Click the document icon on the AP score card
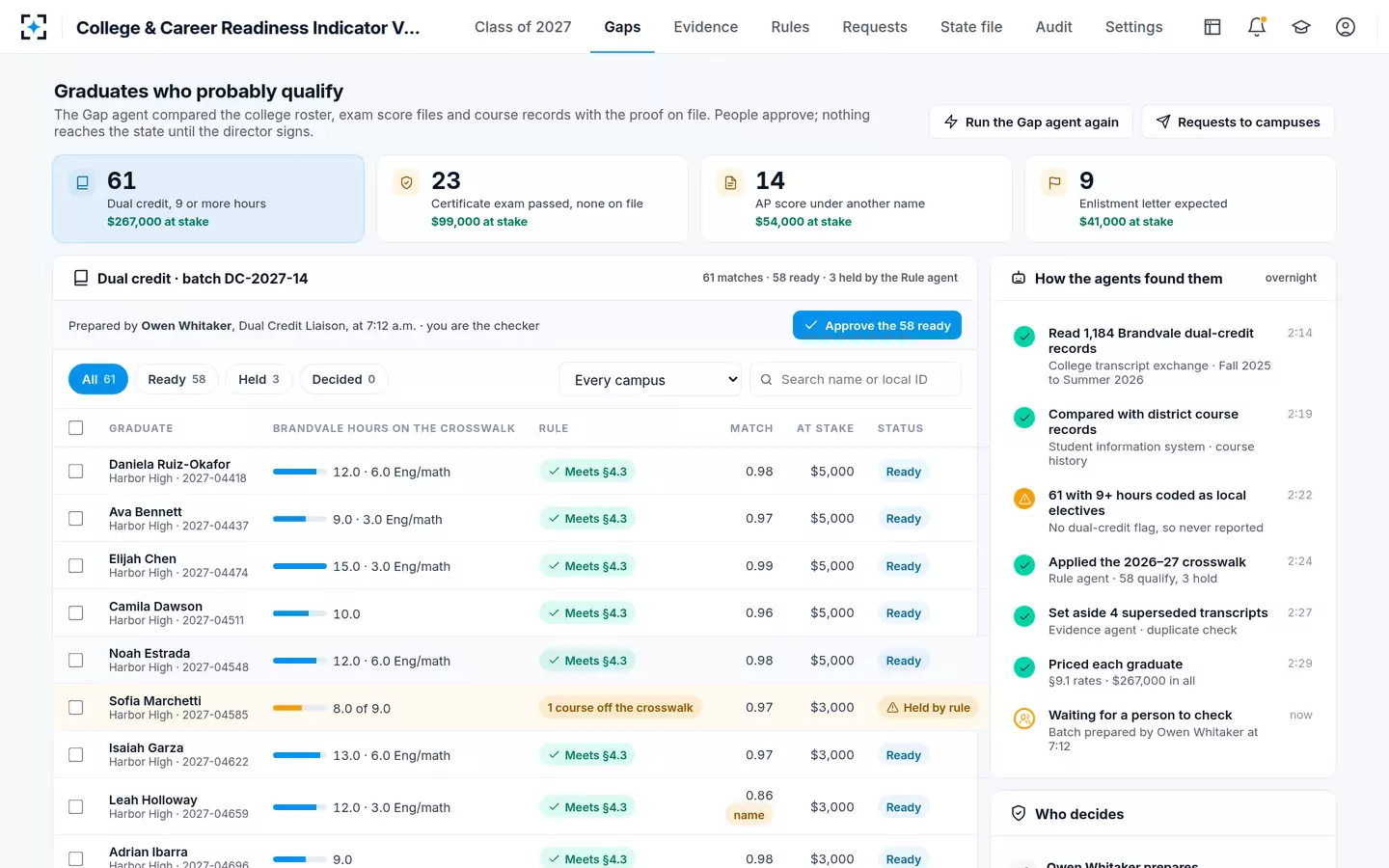1389x868 pixels. (731, 181)
